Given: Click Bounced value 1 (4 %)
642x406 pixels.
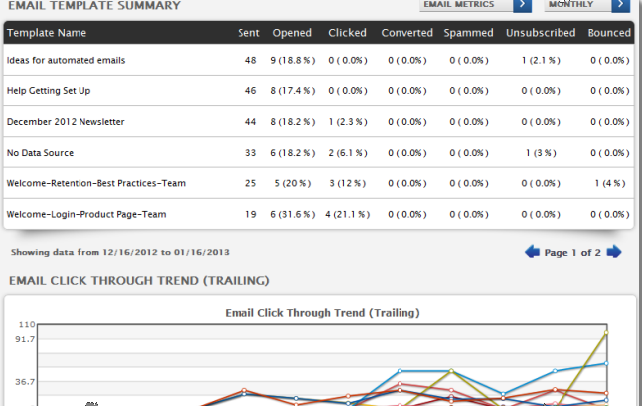Looking at the screenshot, I should pyautogui.click(x=610, y=183).
